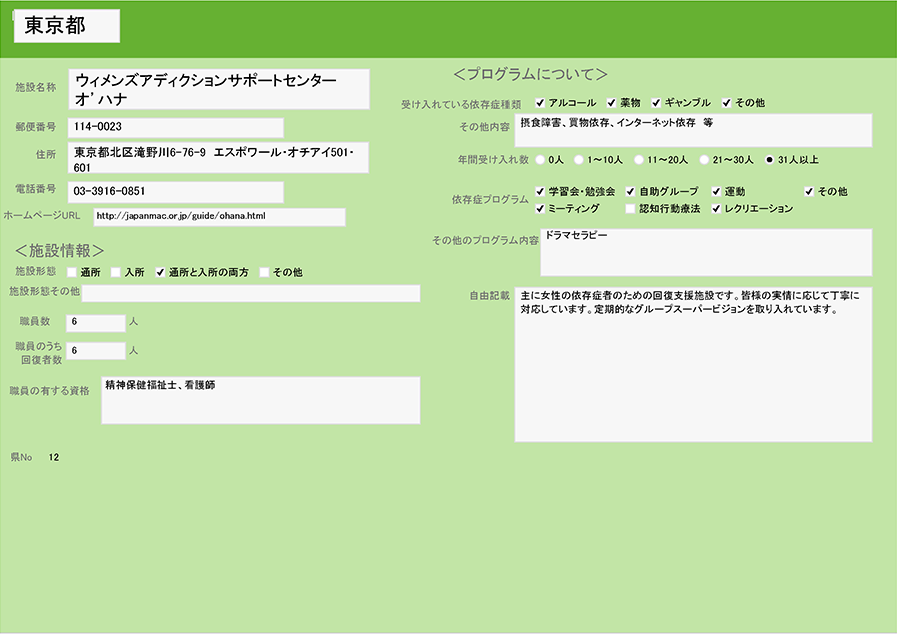Click the 自由記載 text area
The image size is (897, 634).
click(x=693, y=365)
